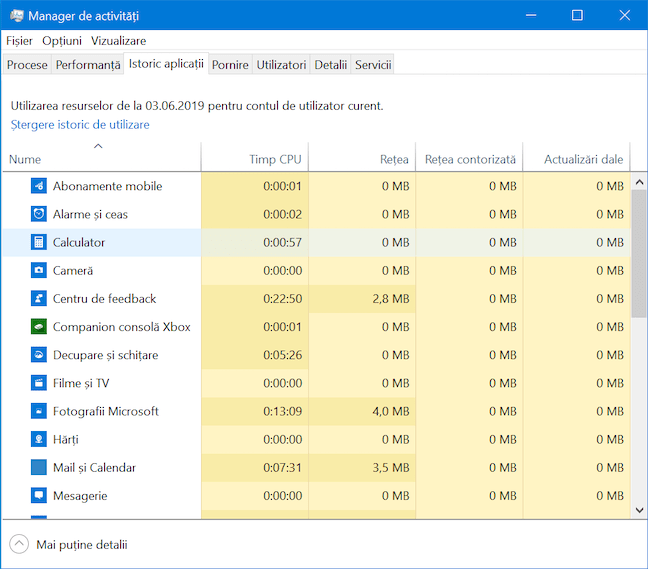Go to the Servicii tab

pyautogui.click(x=373, y=65)
